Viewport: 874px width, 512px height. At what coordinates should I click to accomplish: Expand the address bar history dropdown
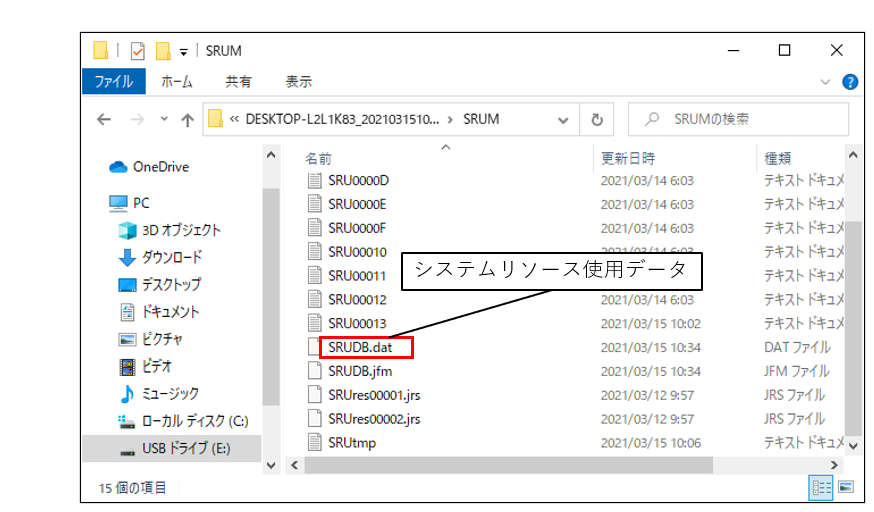[x=563, y=120]
